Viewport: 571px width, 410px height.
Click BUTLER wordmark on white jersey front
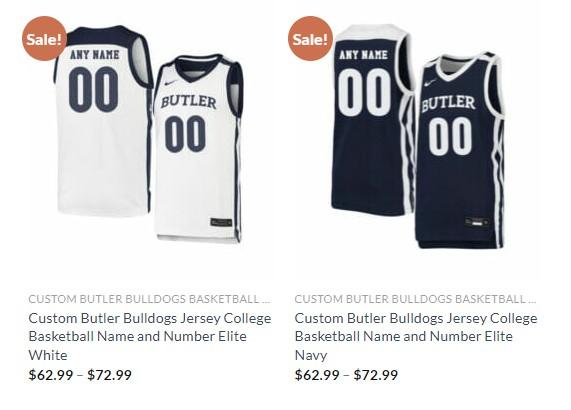tap(189, 102)
